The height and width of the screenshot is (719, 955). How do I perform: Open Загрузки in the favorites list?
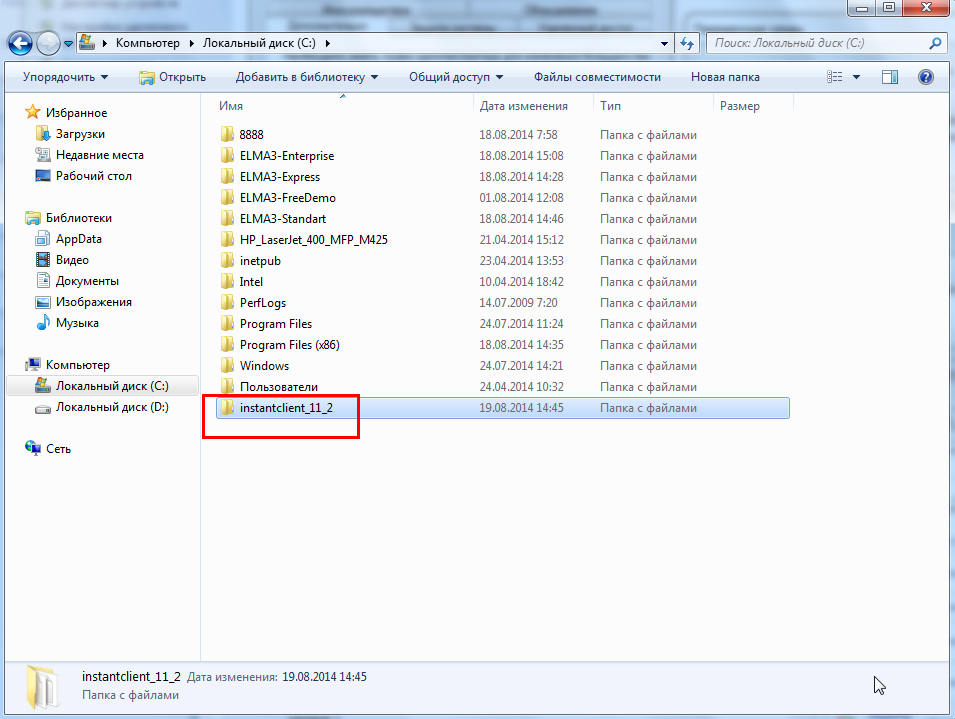80,134
